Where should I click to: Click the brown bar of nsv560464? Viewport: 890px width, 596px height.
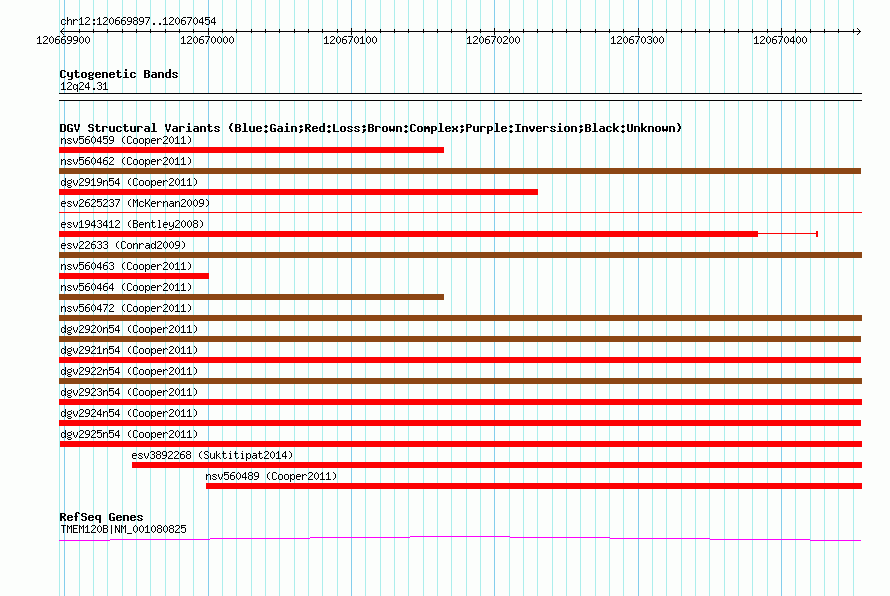(x=251, y=297)
